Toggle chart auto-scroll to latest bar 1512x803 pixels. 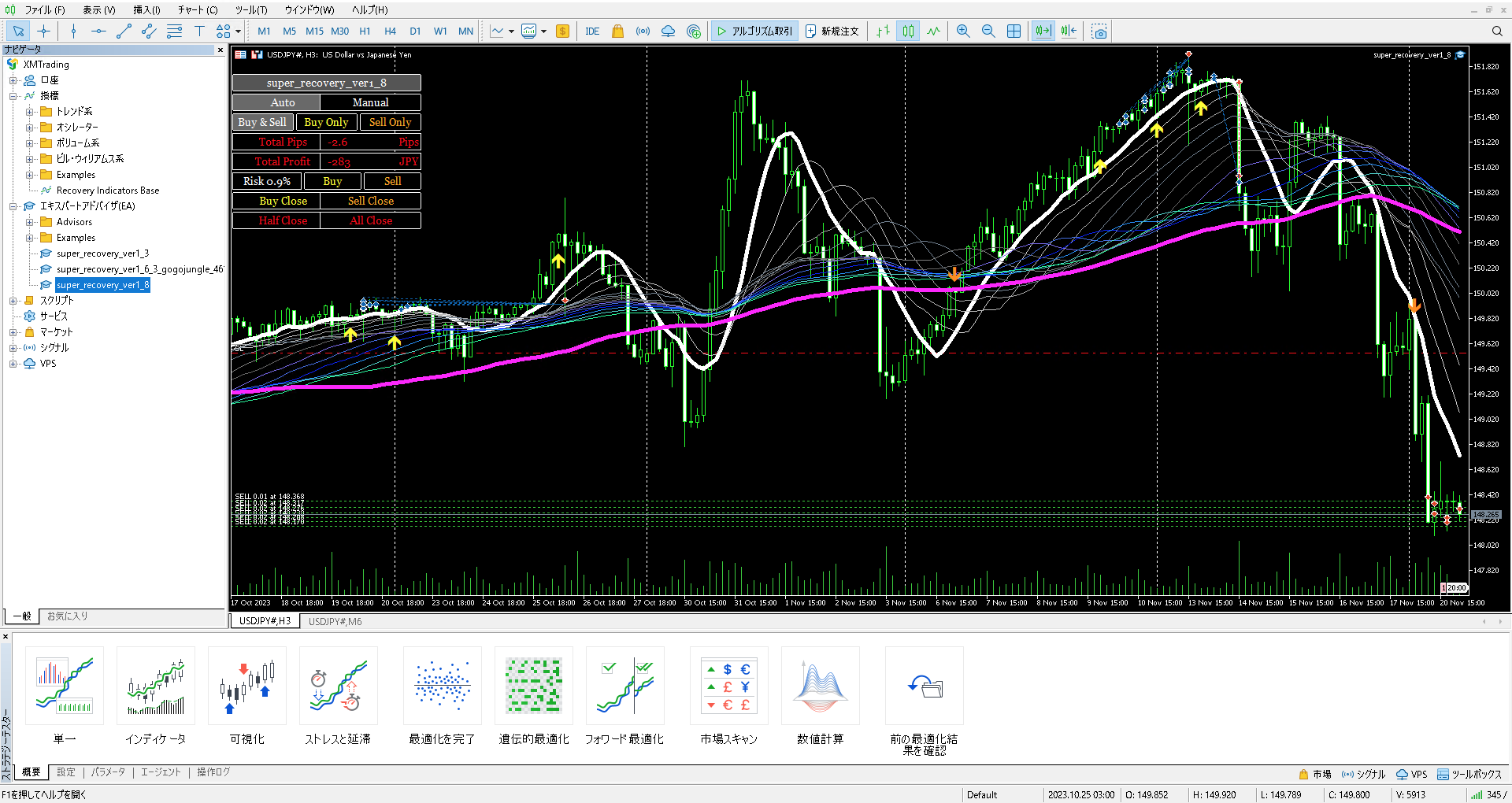coord(1043,31)
